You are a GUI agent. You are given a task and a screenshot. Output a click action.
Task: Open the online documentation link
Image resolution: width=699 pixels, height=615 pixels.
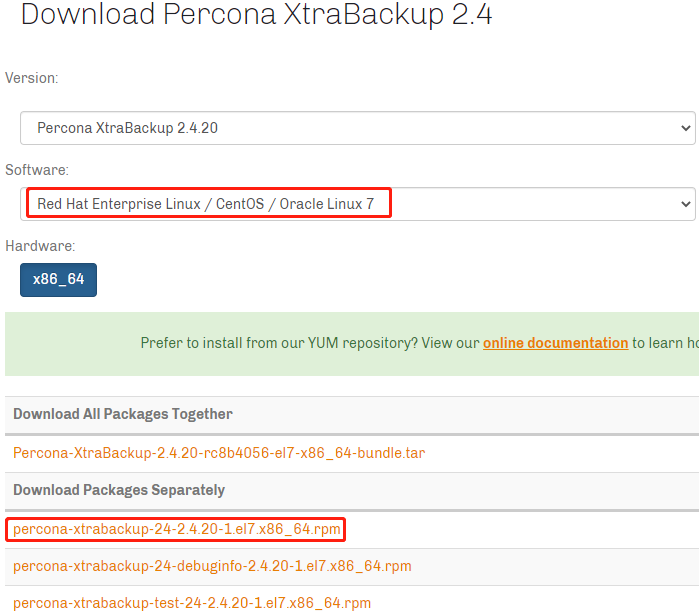555,343
